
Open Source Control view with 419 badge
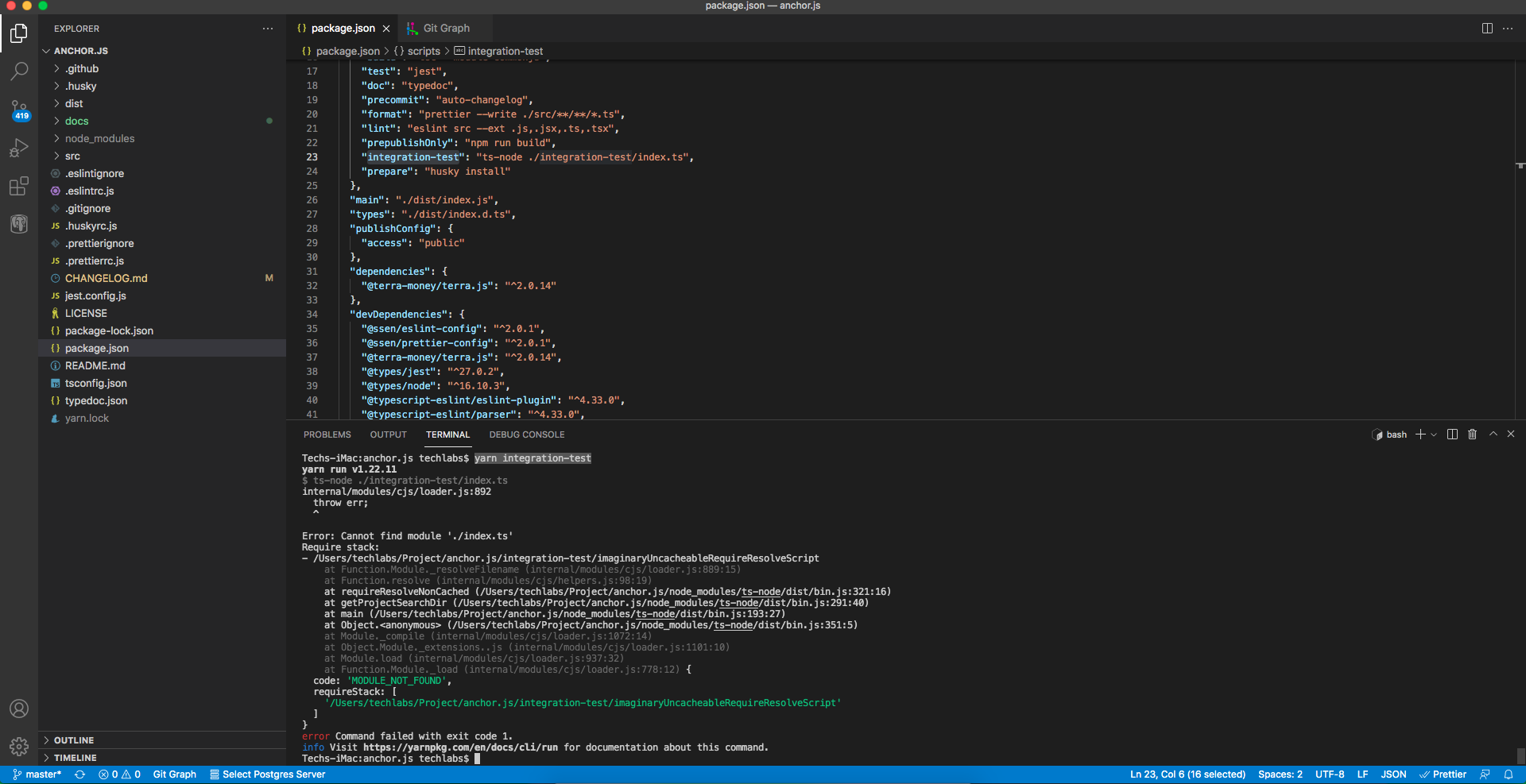tap(19, 110)
